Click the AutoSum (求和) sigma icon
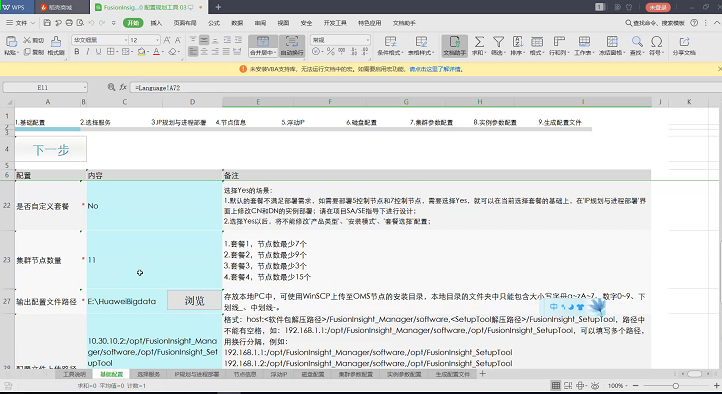The image size is (722, 394). [x=479, y=41]
